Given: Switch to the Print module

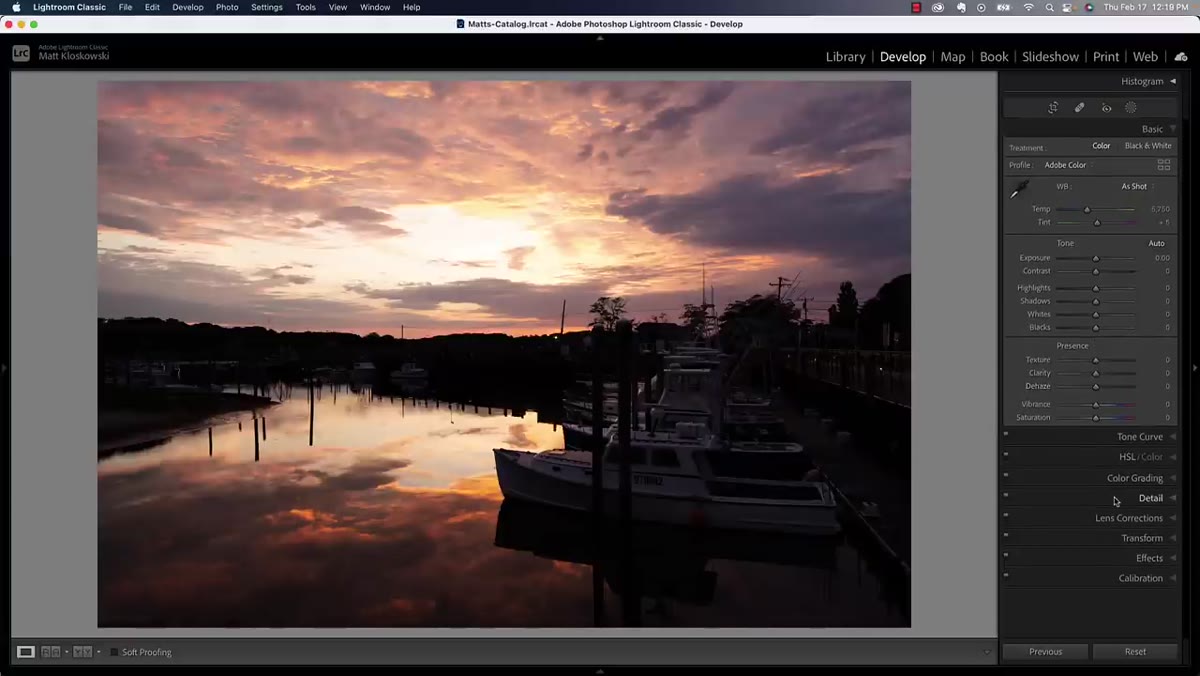Looking at the screenshot, I should coord(1106,57).
